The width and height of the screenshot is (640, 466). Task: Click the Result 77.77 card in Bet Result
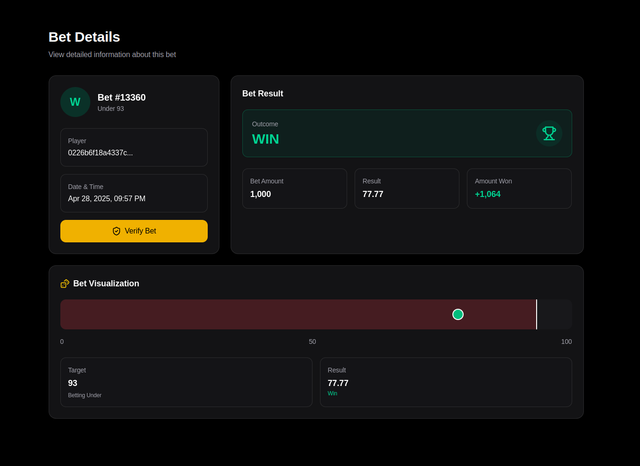pos(407,188)
